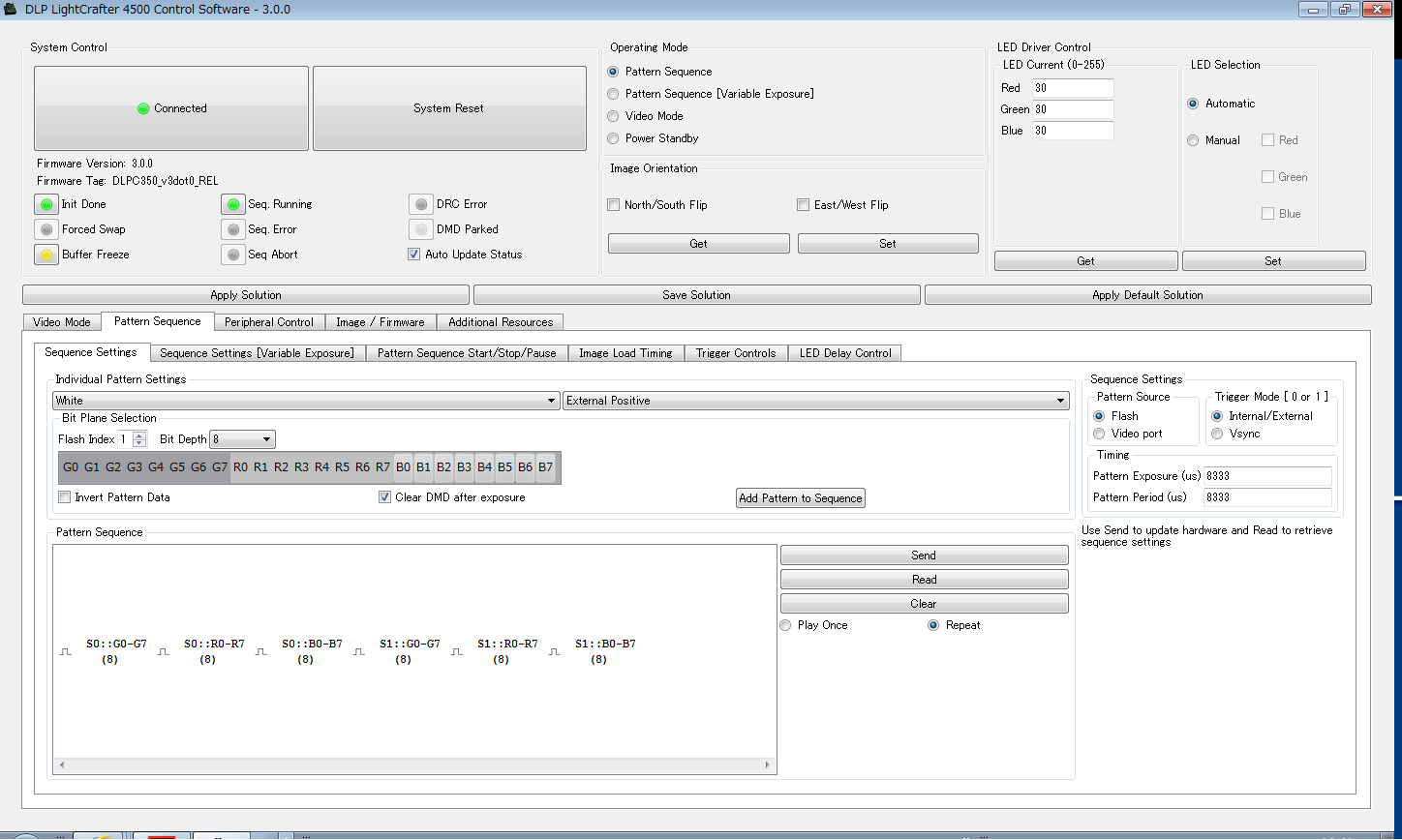Choose Play Once option
The image size is (1402, 840).
(785, 625)
